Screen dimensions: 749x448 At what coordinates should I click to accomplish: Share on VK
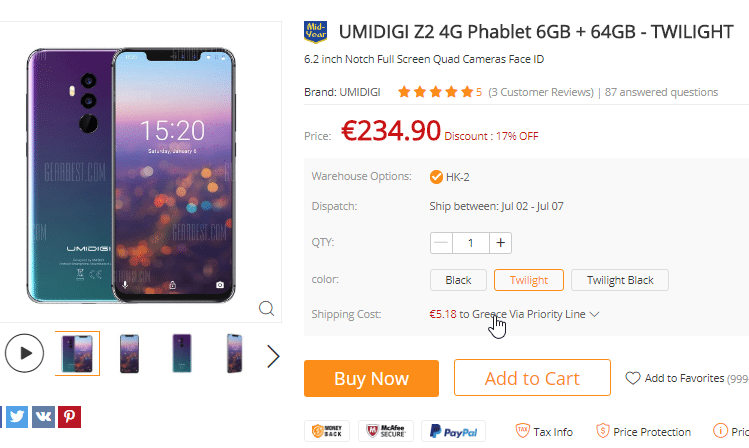(43, 416)
